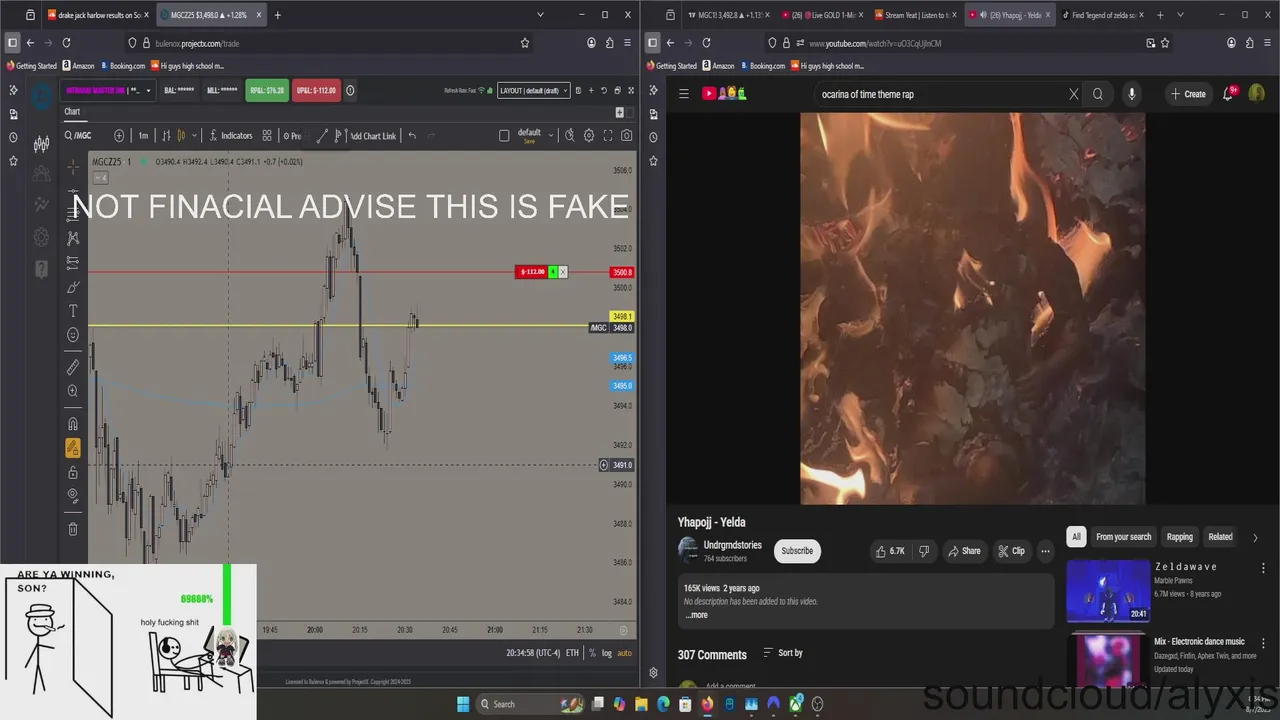Select the brush drawing tool

[x=73, y=287]
